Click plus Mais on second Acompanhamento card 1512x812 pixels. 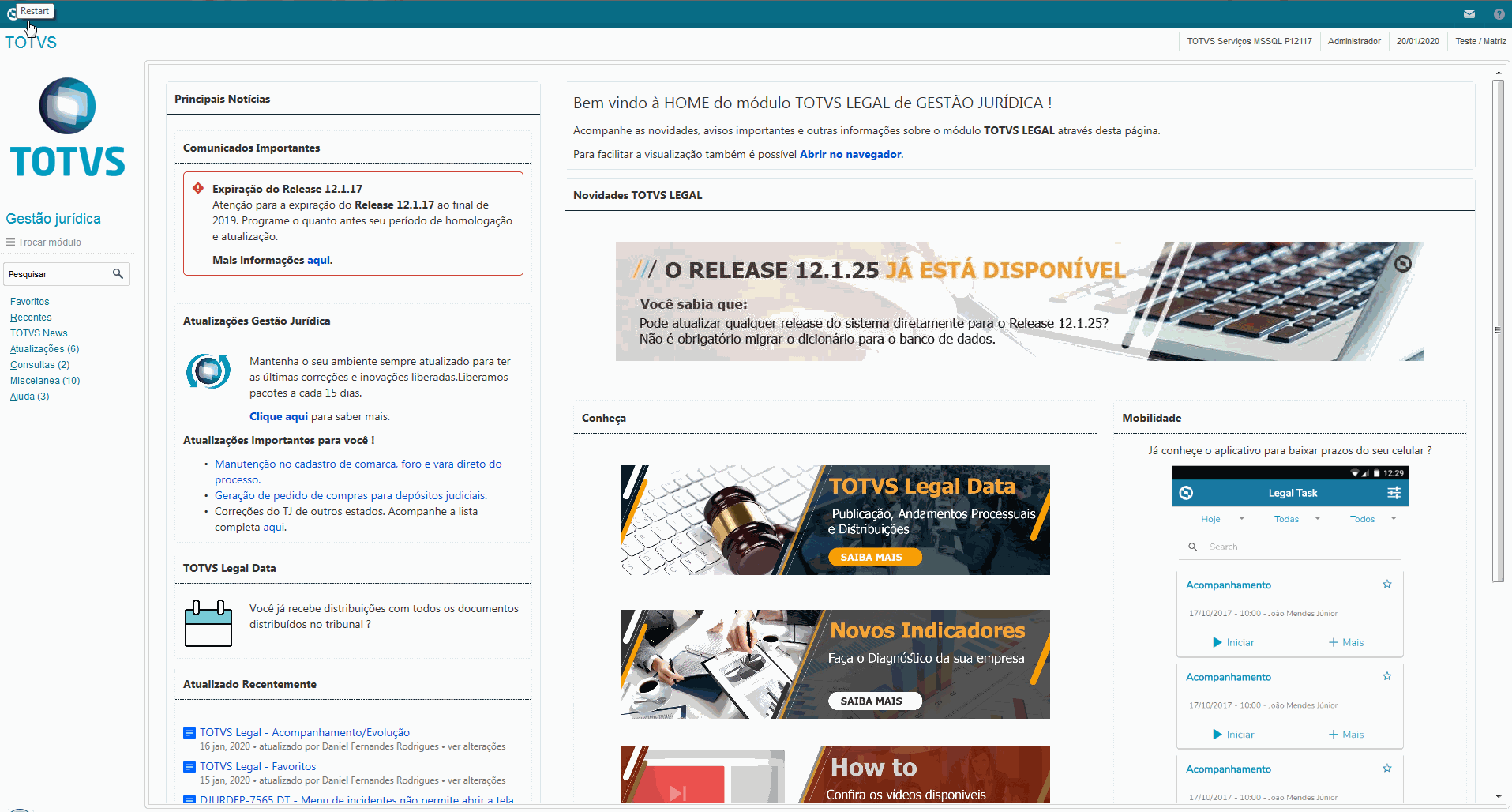pyautogui.click(x=1346, y=735)
